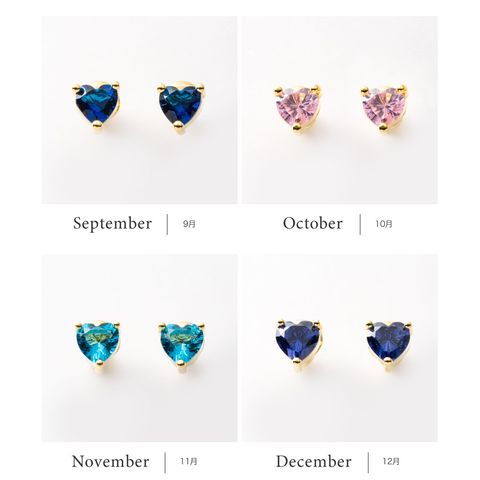480x480 pixels.
Task: Pick the right violet-blue December heart earring
Action: point(389,342)
